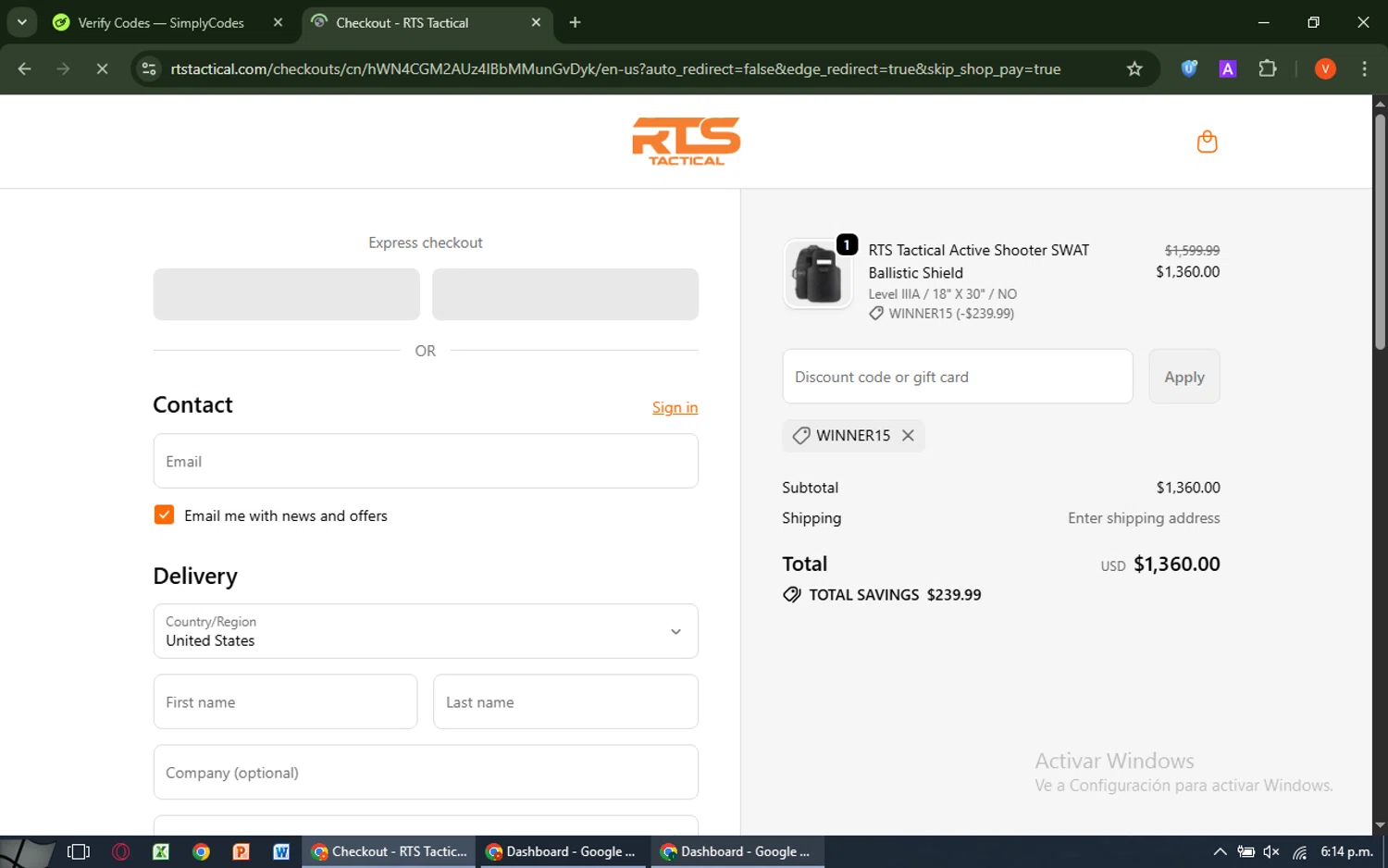Image resolution: width=1388 pixels, height=868 pixels.
Task: Go back to previous page
Action: (25, 68)
